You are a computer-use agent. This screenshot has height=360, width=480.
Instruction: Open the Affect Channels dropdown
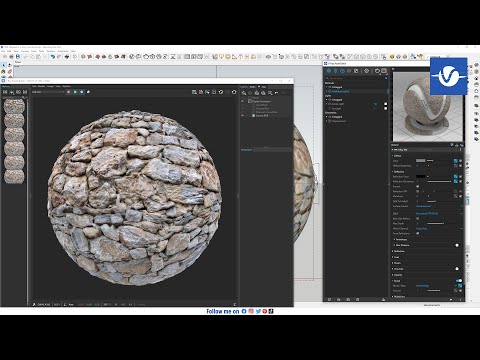point(439,229)
